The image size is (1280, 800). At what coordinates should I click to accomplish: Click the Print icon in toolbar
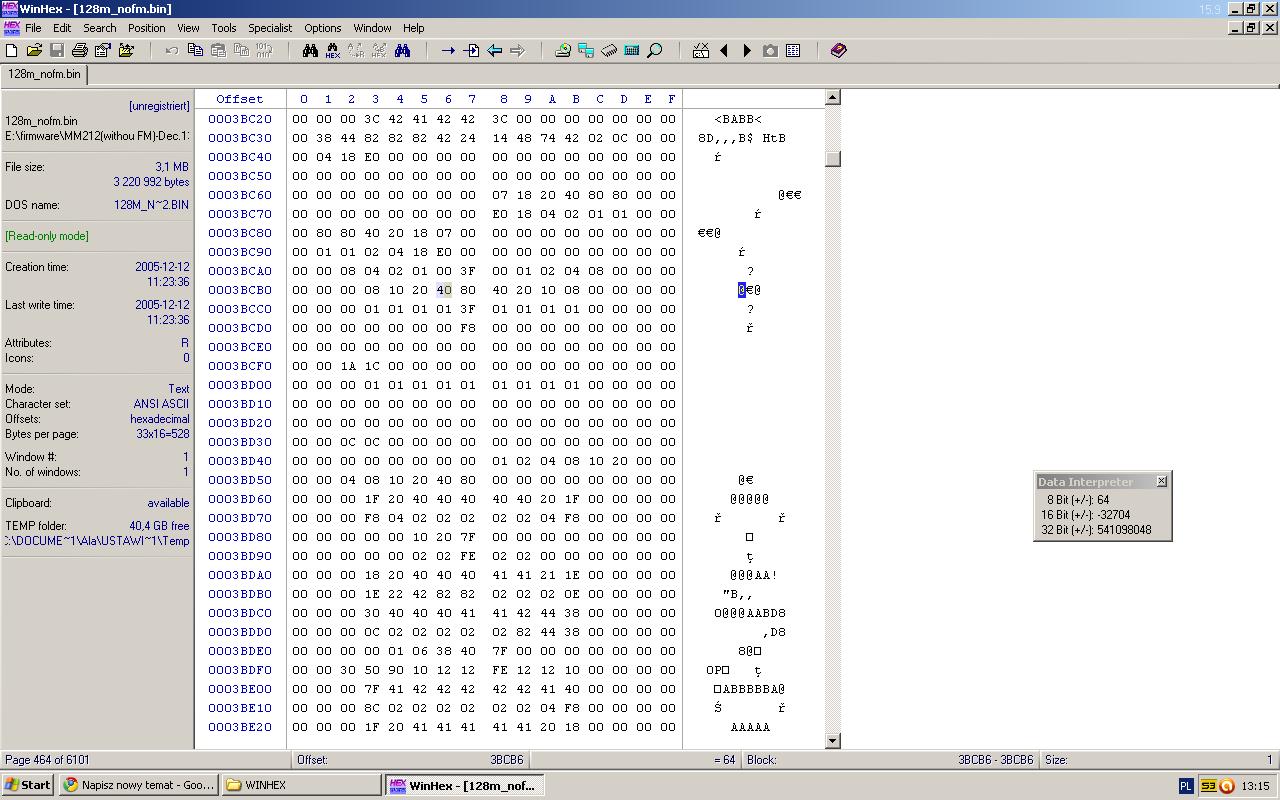80,50
